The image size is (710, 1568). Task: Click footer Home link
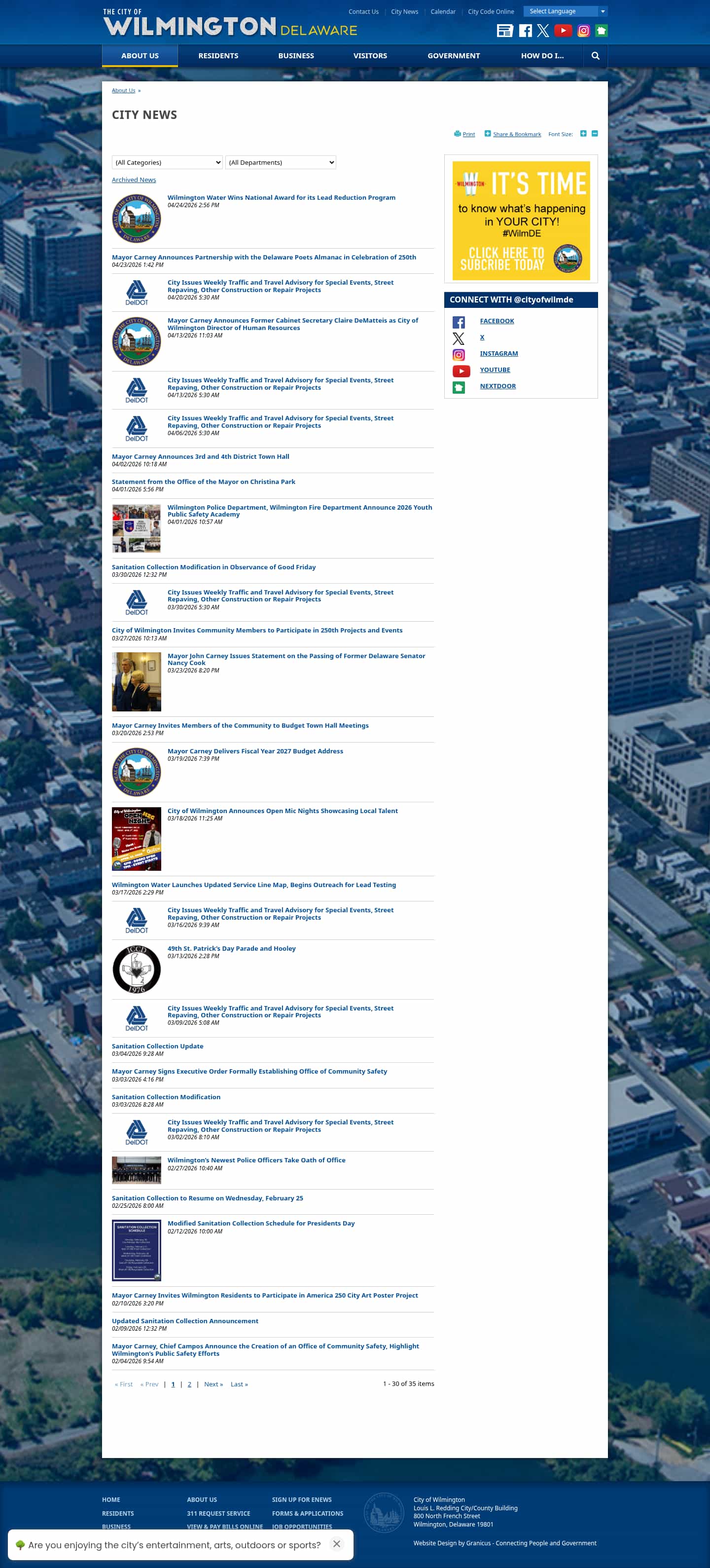pyautogui.click(x=111, y=1499)
